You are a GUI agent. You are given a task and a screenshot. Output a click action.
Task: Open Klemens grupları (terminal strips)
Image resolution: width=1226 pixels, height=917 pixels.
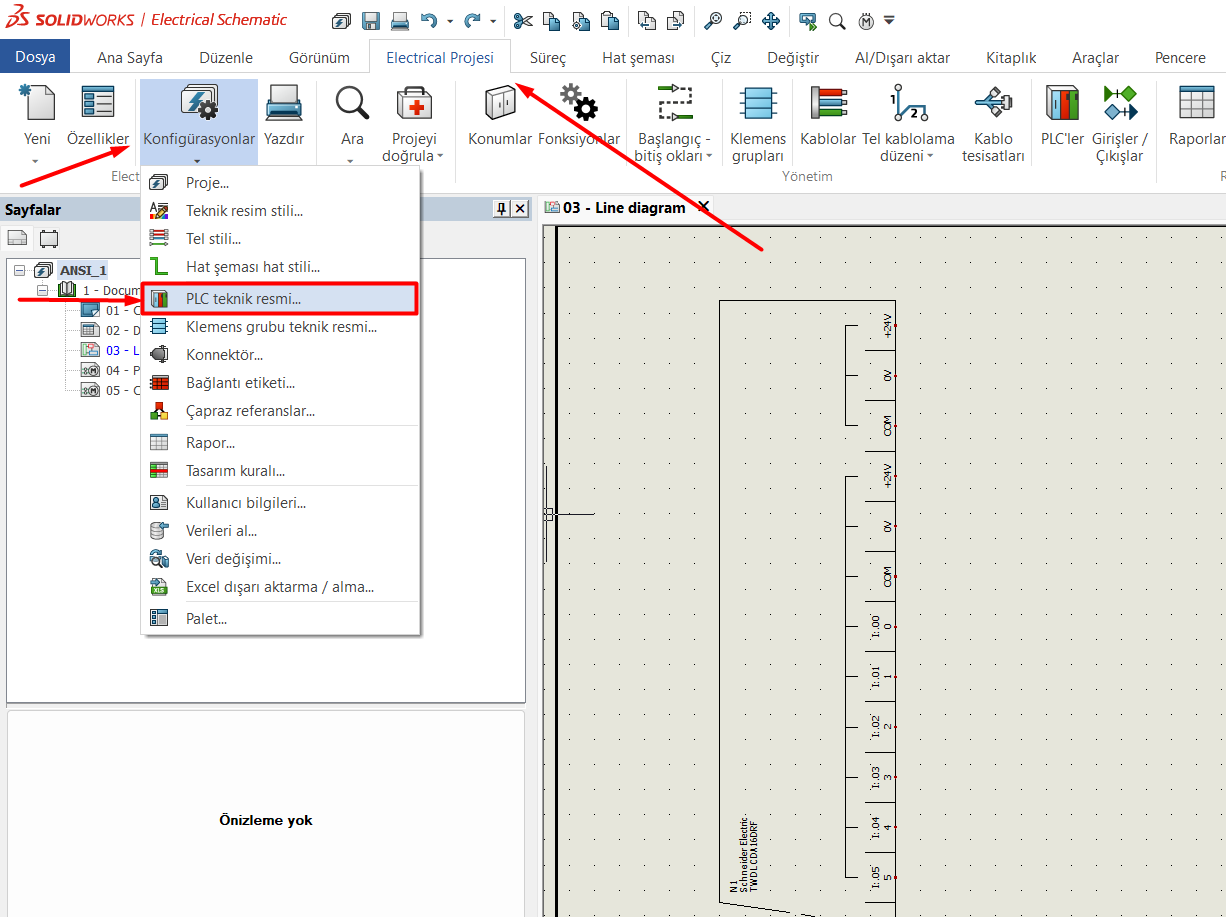click(x=758, y=124)
